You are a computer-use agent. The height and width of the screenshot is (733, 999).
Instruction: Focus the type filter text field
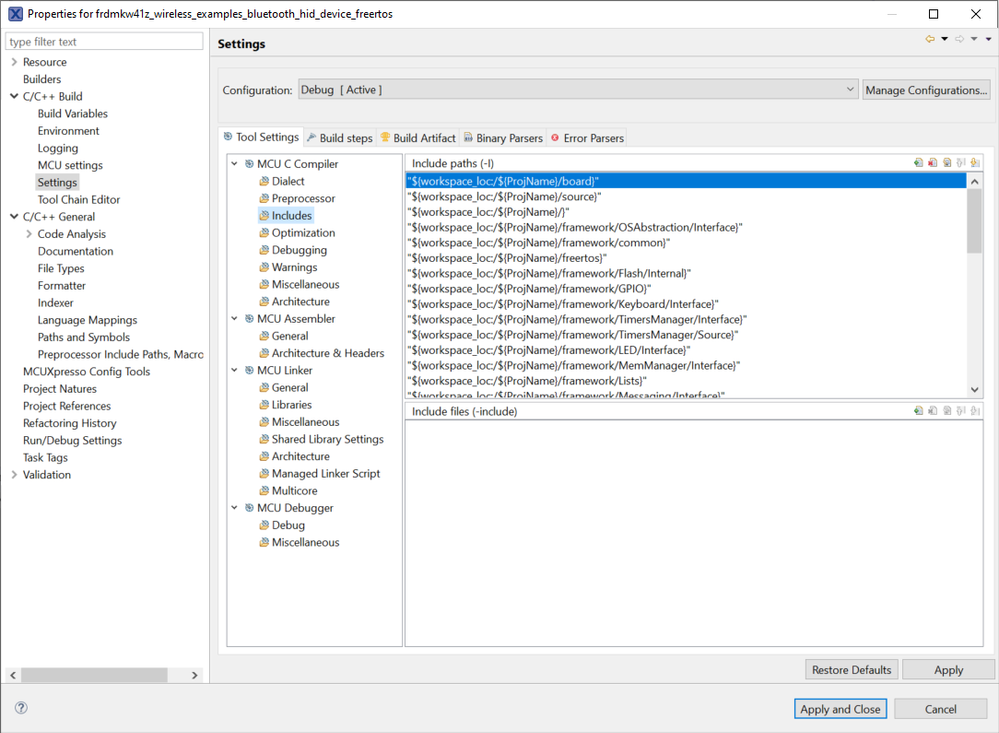pyautogui.click(x=104, y=41)
